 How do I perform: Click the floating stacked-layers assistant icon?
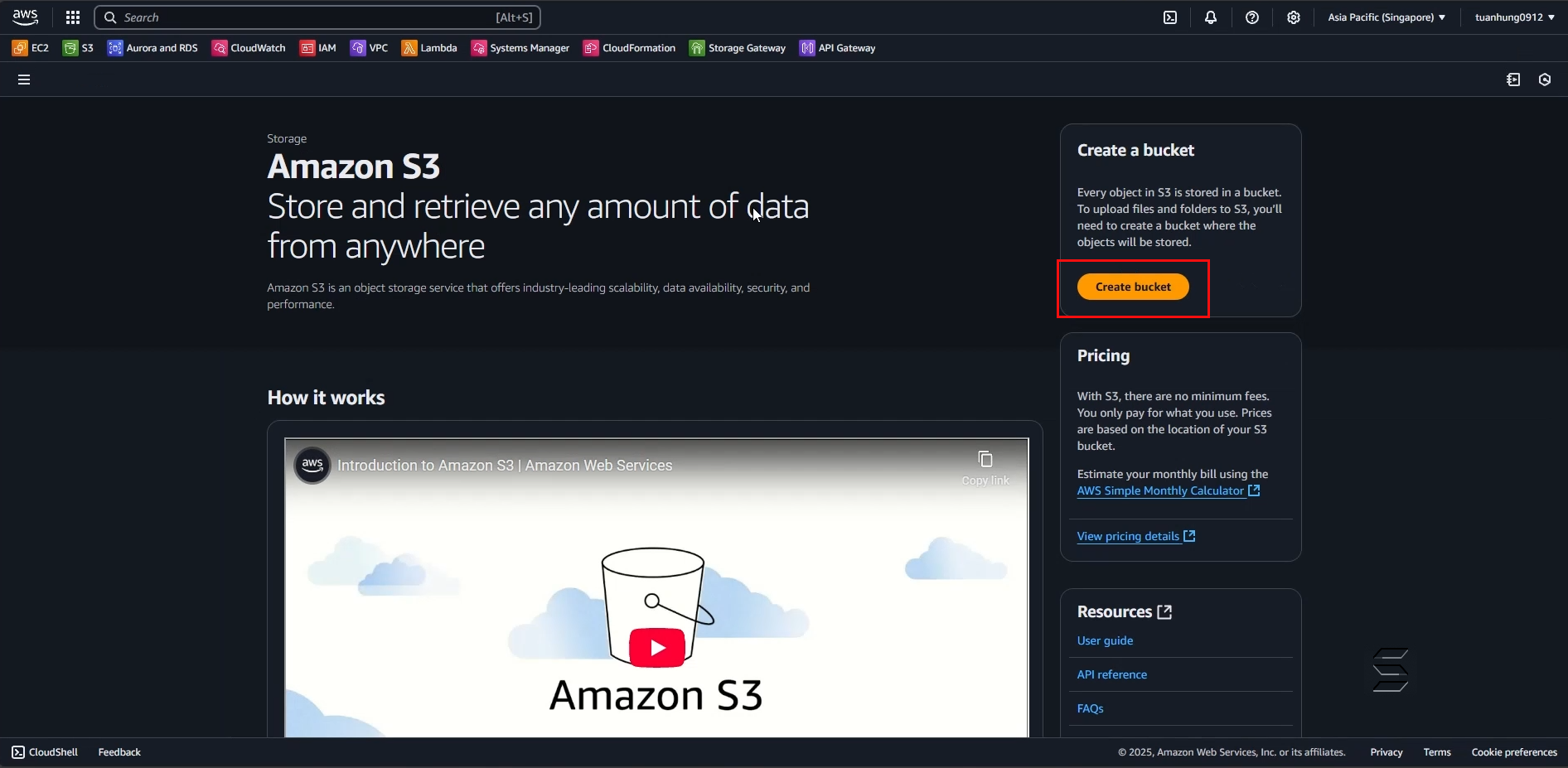[1390, 669]
